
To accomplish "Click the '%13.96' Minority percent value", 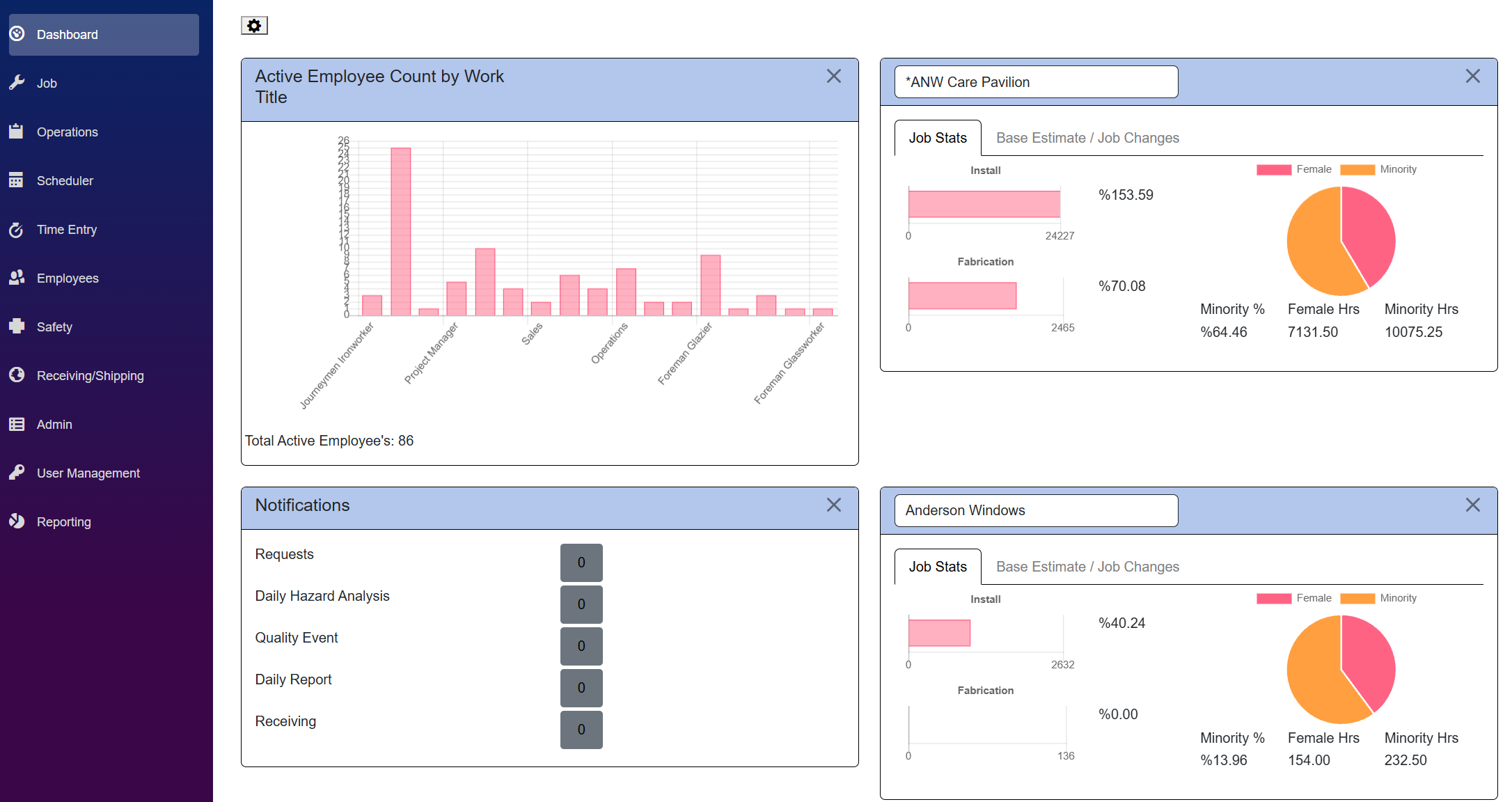I will pos(1223,760).
